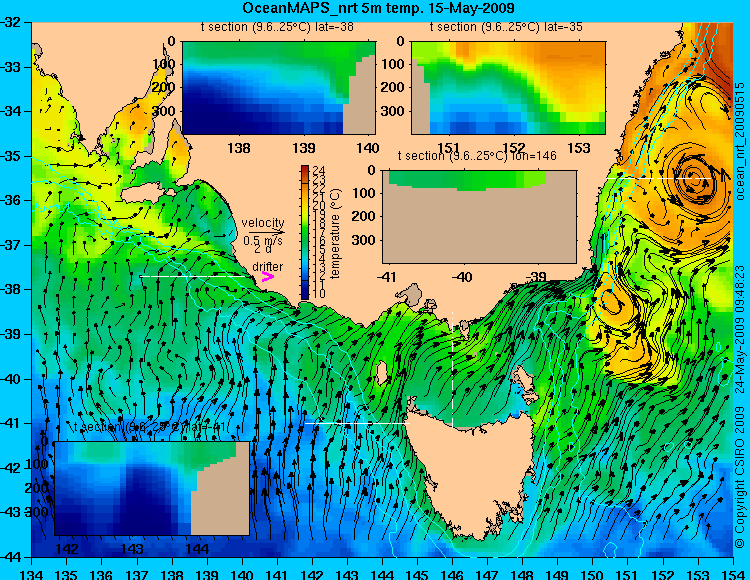Open the lat=-38 temperature section inset plot
Image resolution: width=750 pixels, height=580 pixels.
coord(279,88)
